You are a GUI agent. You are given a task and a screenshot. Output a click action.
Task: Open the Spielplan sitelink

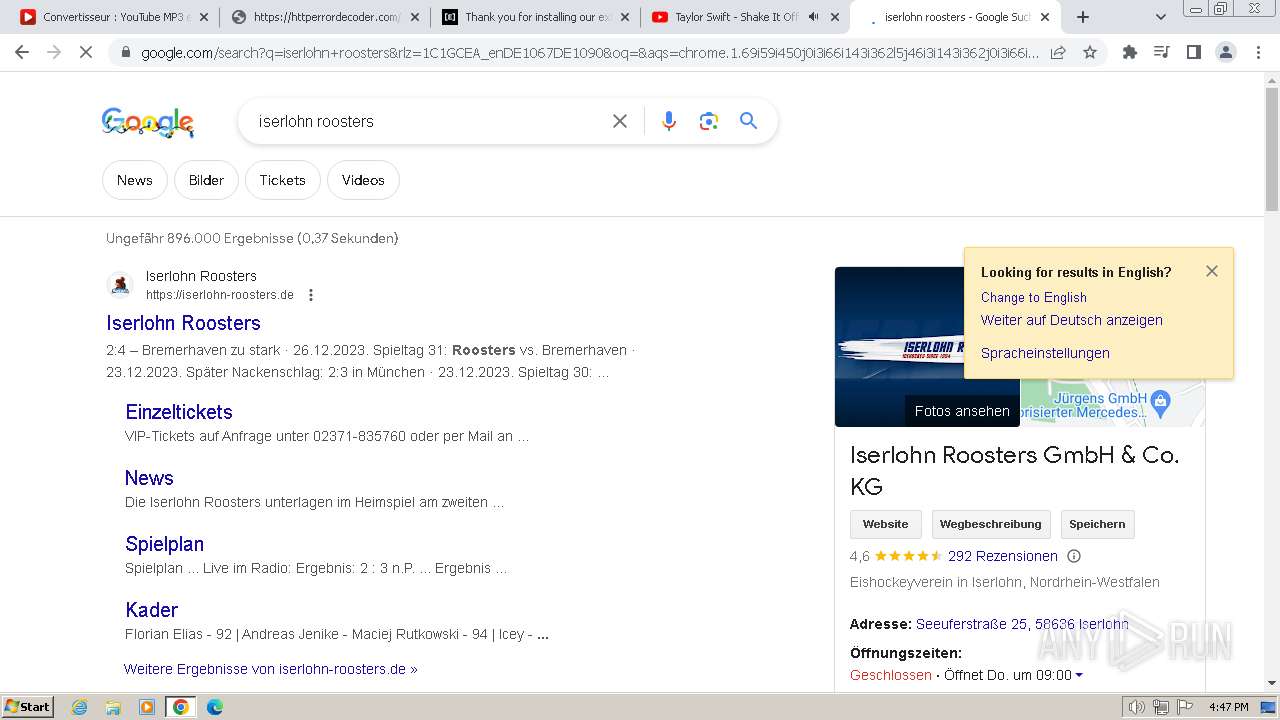click(x=164, y=544)
